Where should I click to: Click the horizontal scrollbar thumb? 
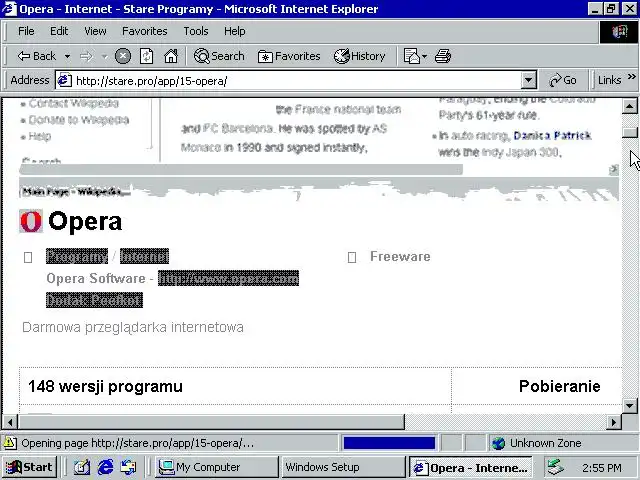tap(211, 422)
